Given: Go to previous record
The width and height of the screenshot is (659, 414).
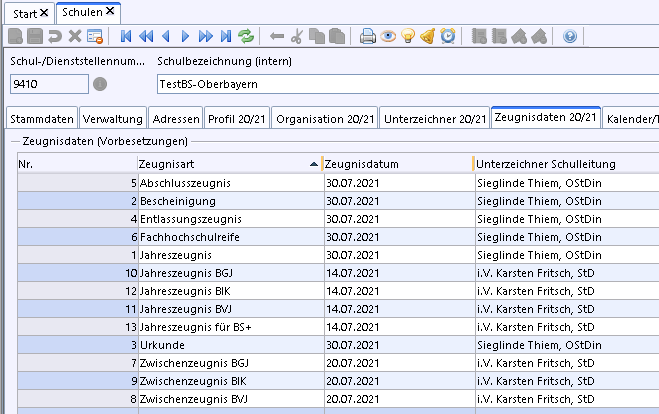Looking at the screenshot, I should (x=166, y=36).
